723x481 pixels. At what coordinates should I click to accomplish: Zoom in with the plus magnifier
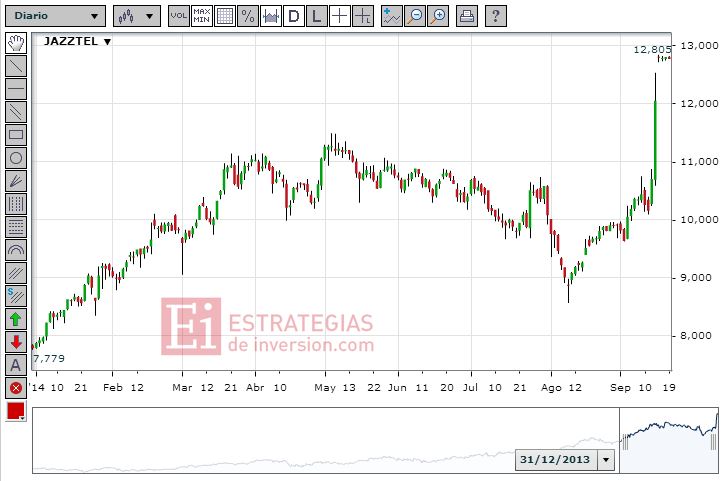click(x=438, y=16)
